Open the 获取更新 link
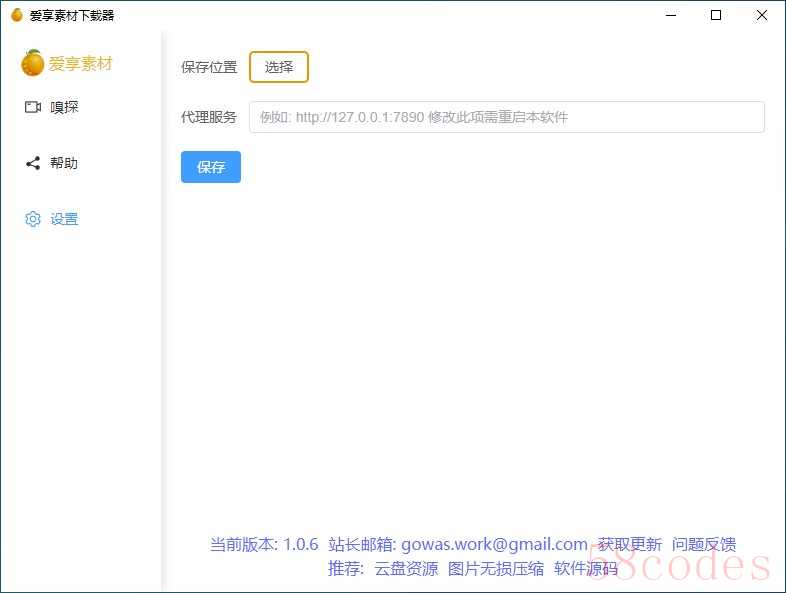This screenshot has width=786, height=593. click(x=630, y=544)
